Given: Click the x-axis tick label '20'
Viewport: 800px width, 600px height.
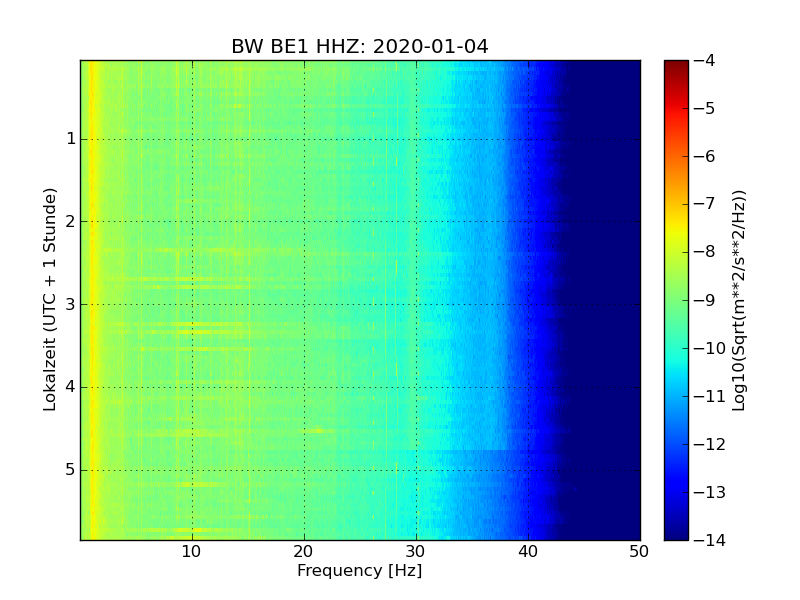Looking at the screenshot, I should [x=304, y=552].
